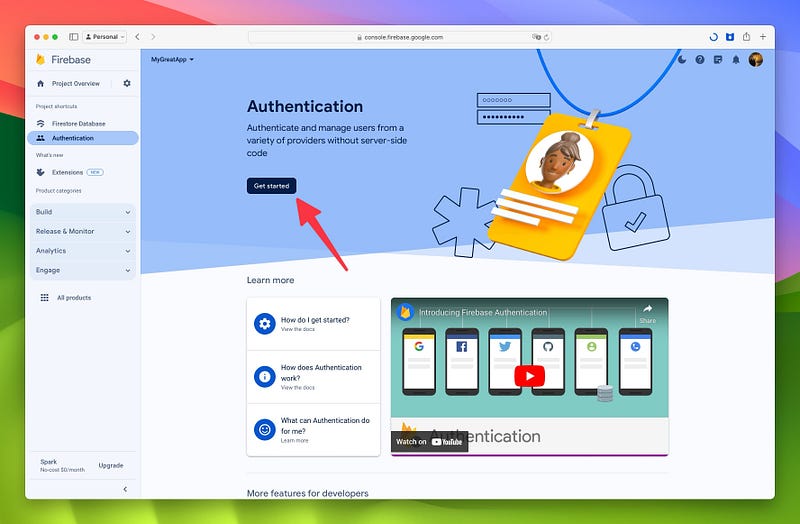Collapse the sidebar with chevron
800x524 pixels.
(126, 489)
